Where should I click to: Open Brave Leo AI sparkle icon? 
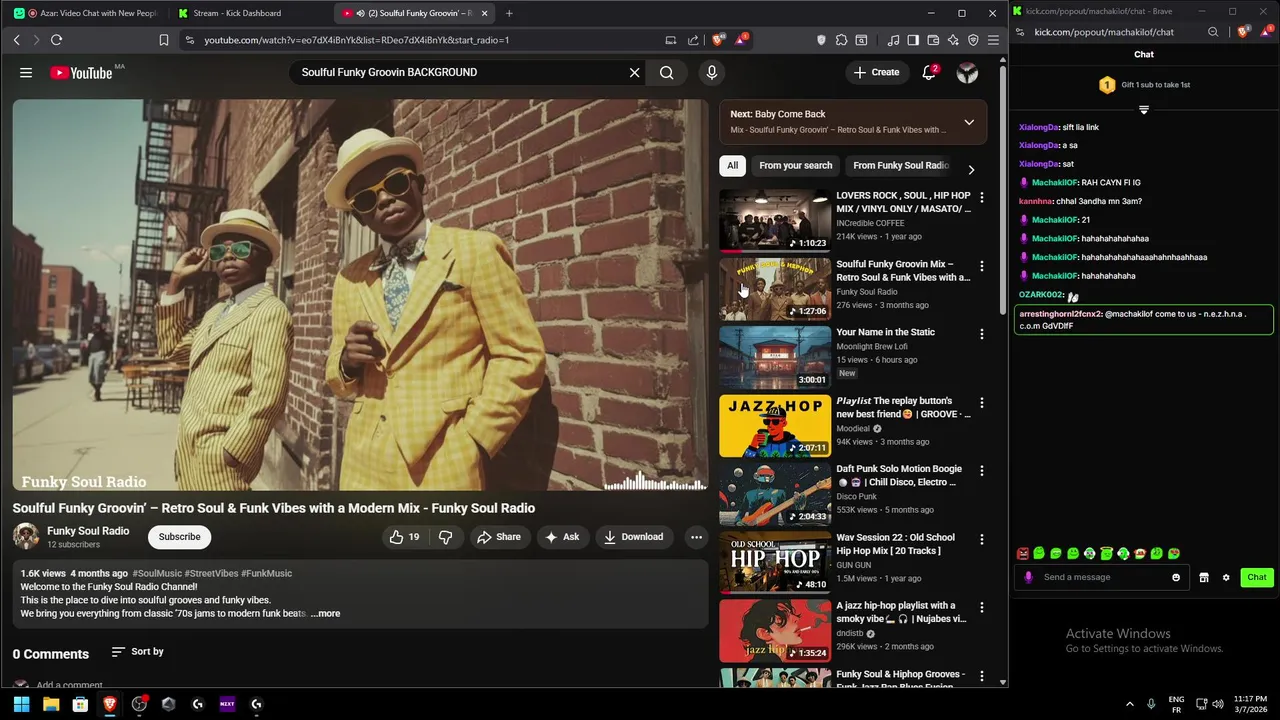953,40
